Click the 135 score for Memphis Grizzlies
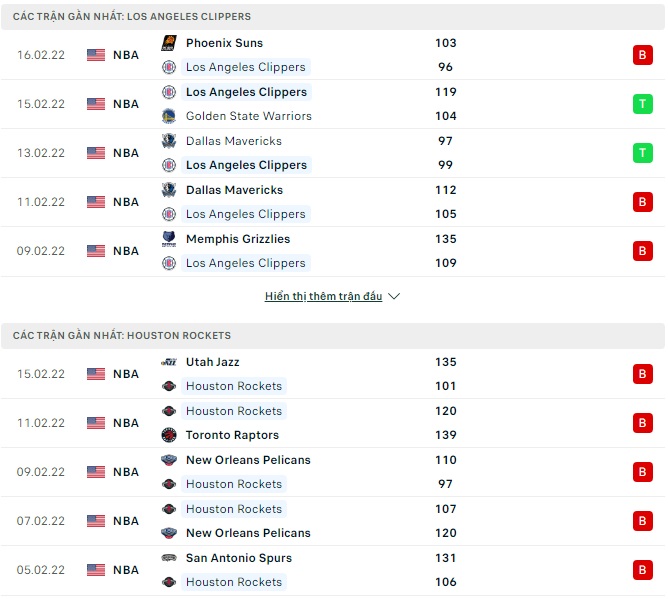 [446, 239]
